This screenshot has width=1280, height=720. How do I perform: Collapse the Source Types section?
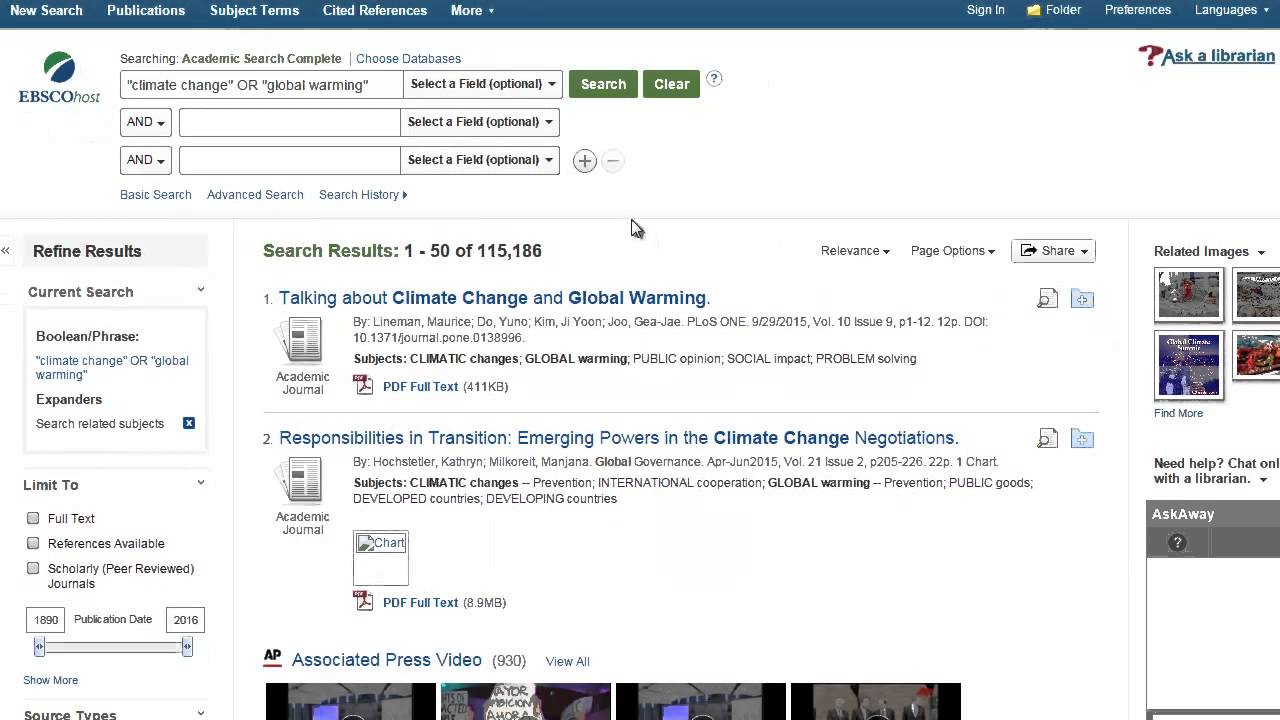pyautogui.click(x=201, y=713)
